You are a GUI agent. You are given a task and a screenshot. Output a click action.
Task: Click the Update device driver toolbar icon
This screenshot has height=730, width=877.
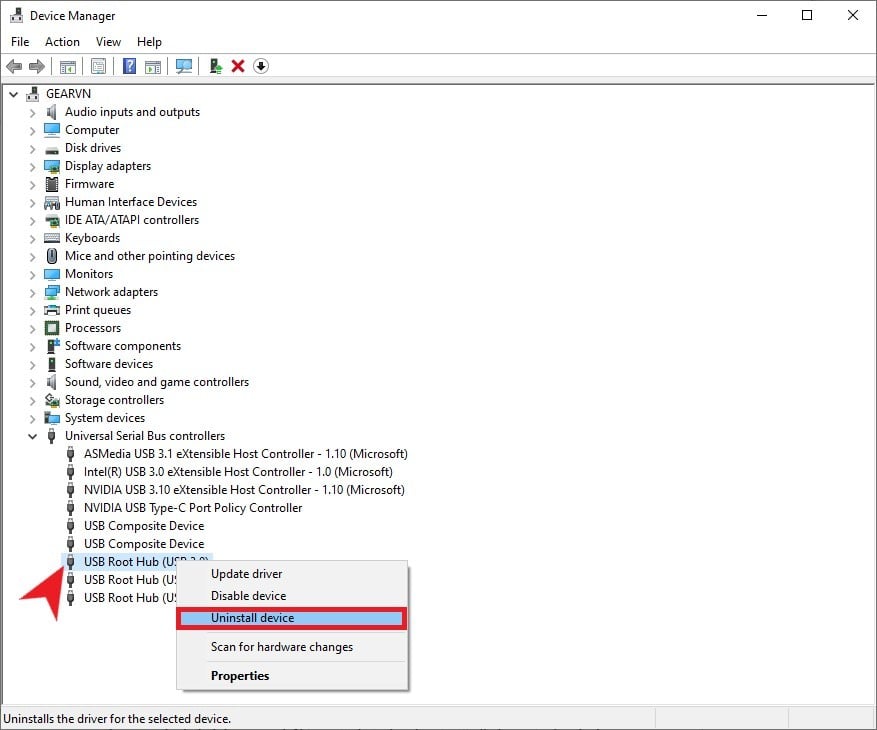pos(215,66)
